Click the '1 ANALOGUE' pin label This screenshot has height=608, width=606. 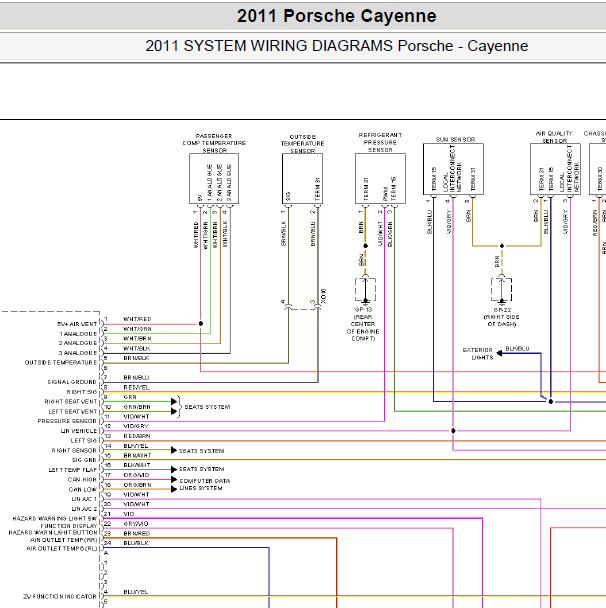tap(78, 334)
